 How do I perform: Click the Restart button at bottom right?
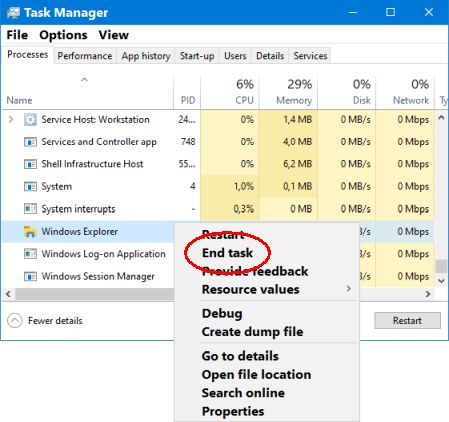407,321
